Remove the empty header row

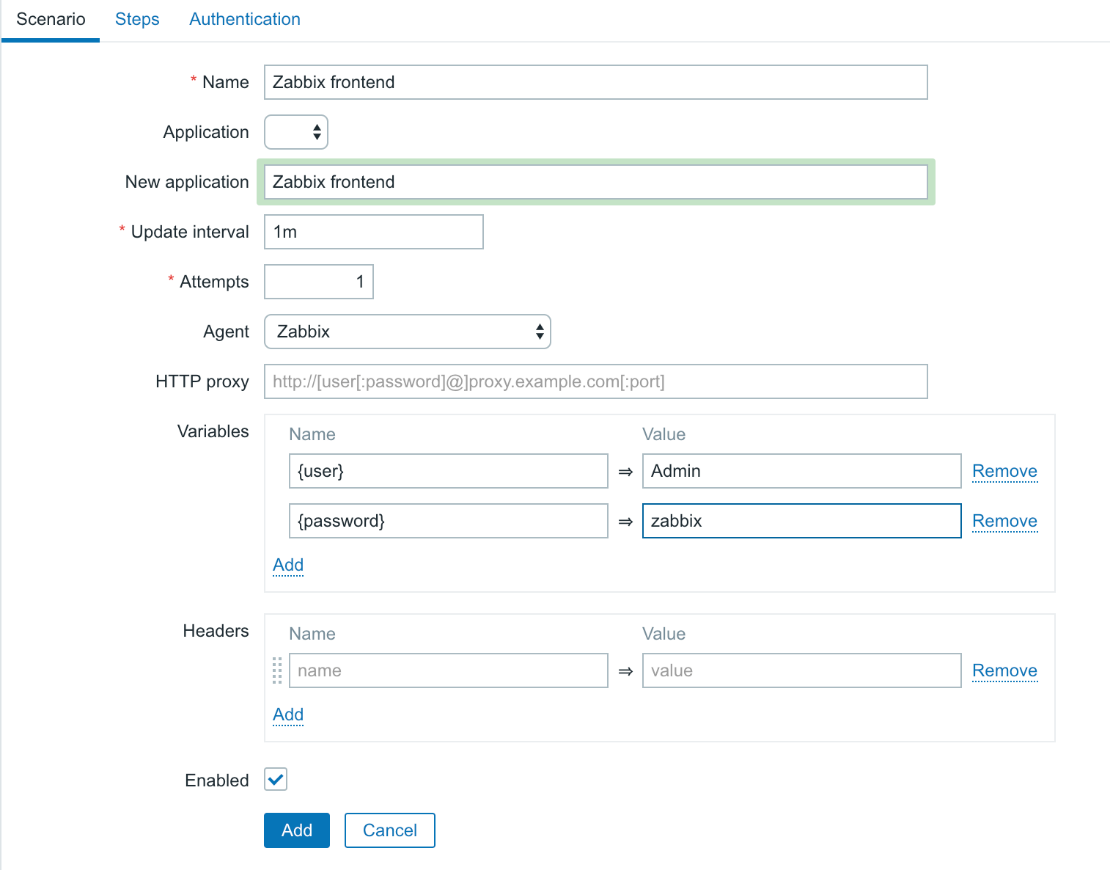point(1005,670)
